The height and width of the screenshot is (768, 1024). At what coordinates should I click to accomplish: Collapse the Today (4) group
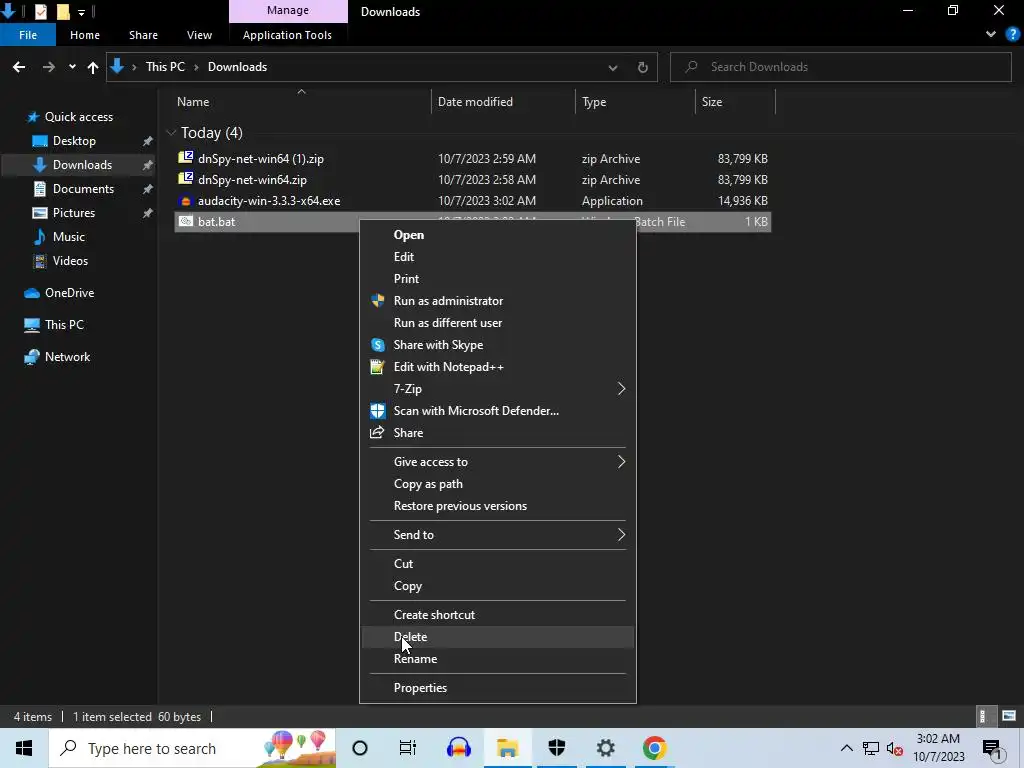coord(171,133)
